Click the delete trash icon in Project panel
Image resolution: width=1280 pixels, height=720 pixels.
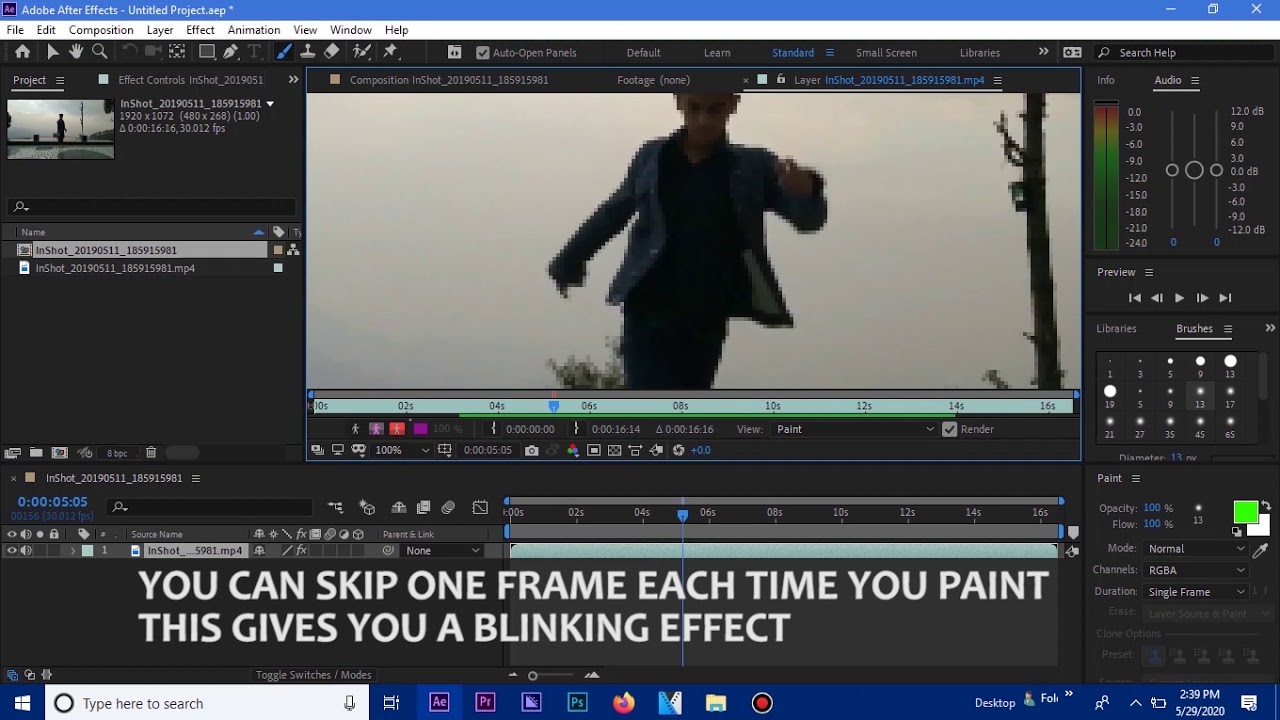coord(151,453)
